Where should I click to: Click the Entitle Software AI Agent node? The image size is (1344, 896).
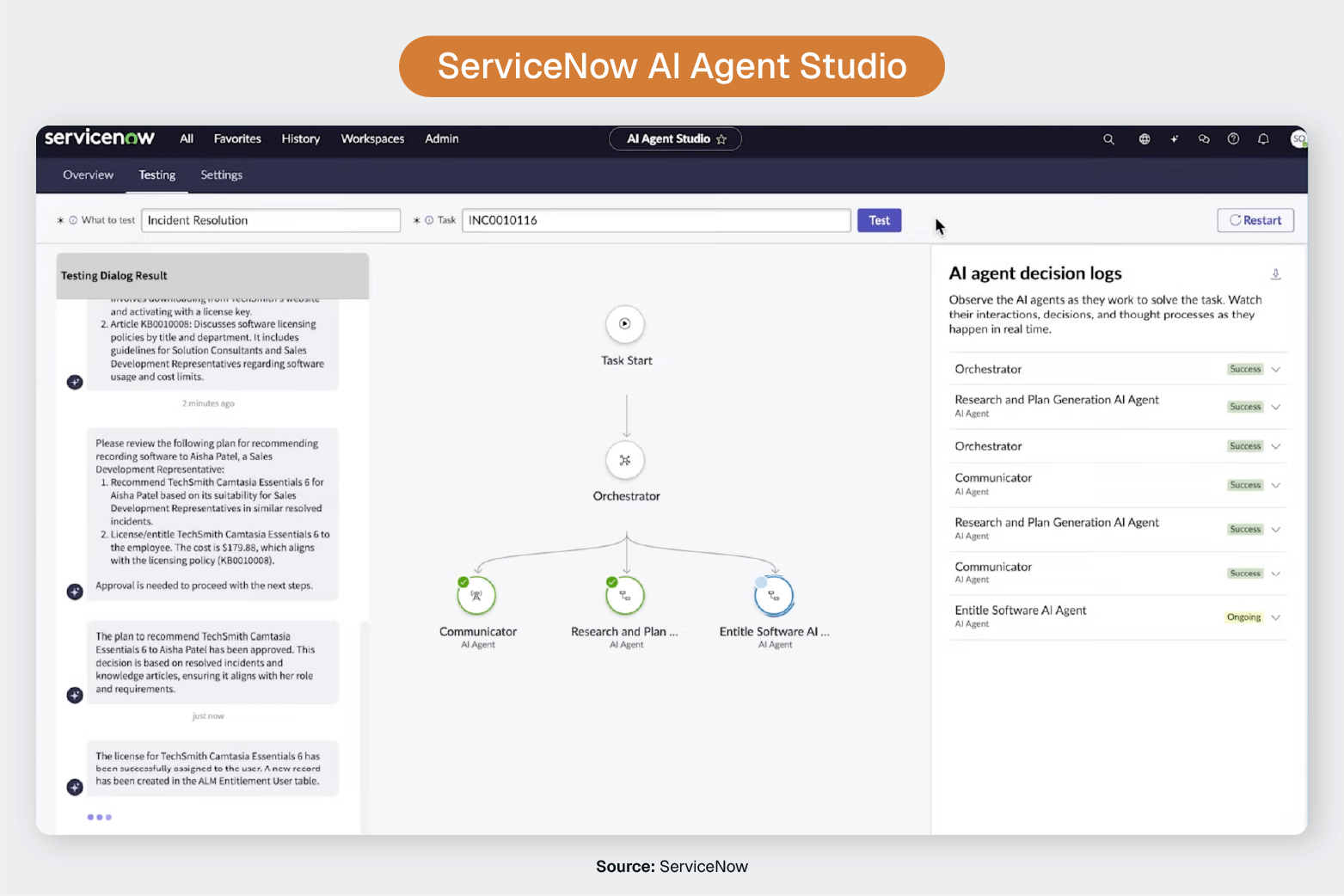point(773,594)
